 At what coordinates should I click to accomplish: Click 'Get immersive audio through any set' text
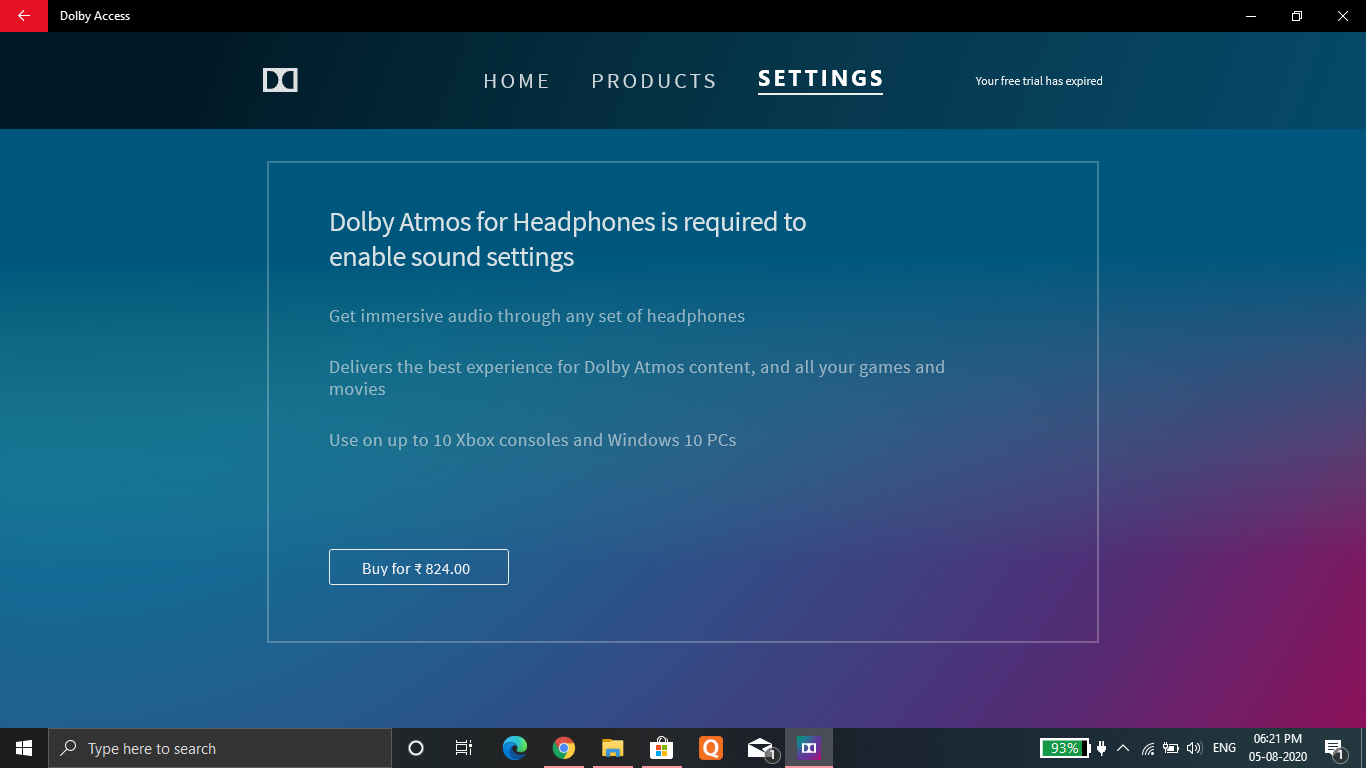(537, 316)
